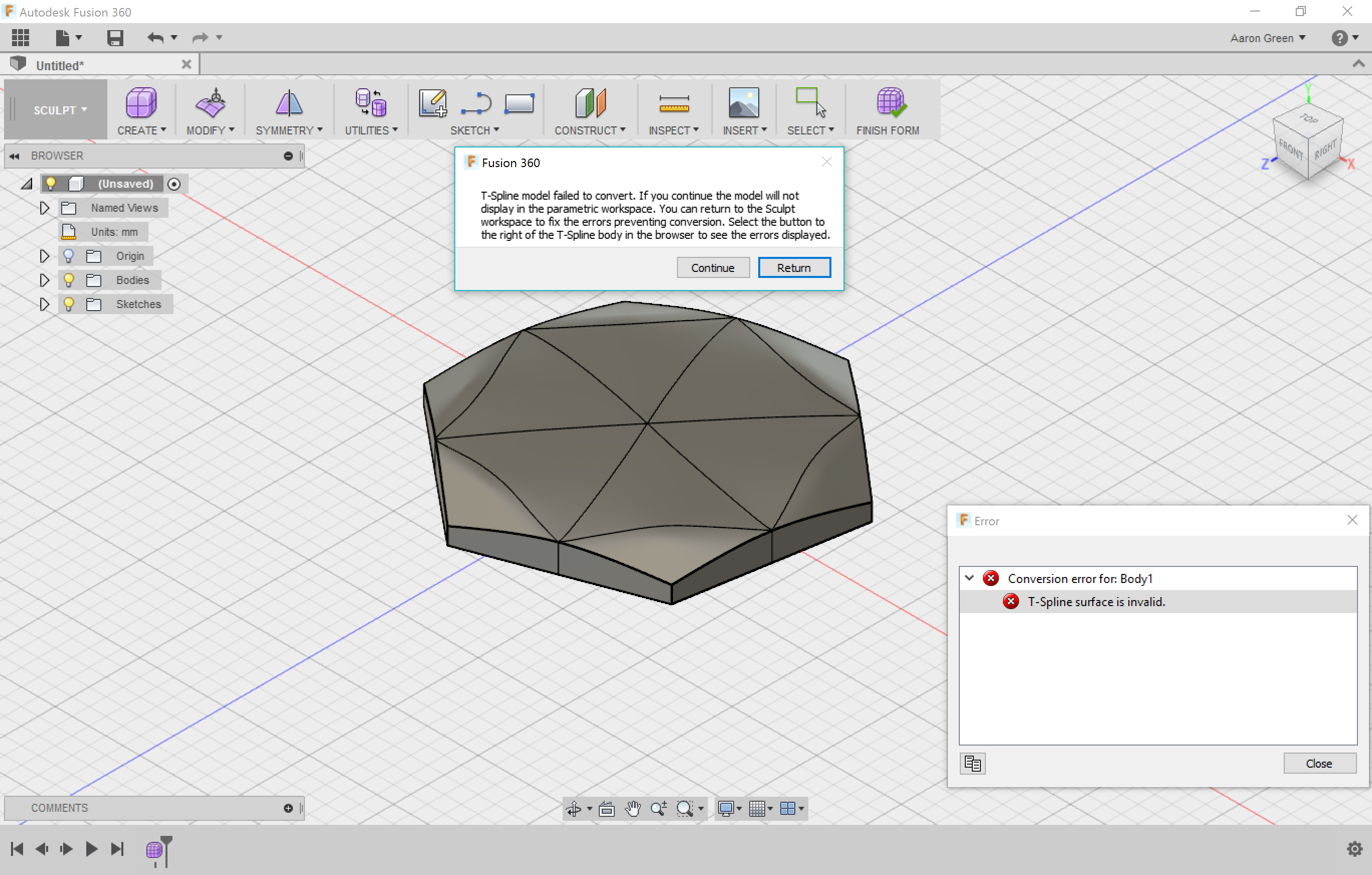This screenshot has height=875, width=1372.
Task: Copy errors using the Error panel's icon button
Action: coord(972,763)
